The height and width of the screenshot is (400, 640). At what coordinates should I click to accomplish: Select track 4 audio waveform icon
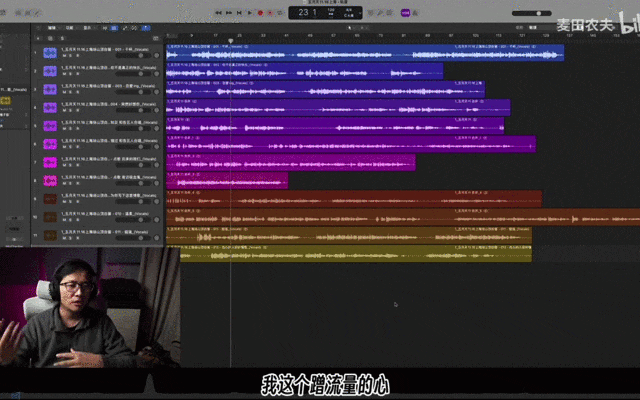coord(50,108)
